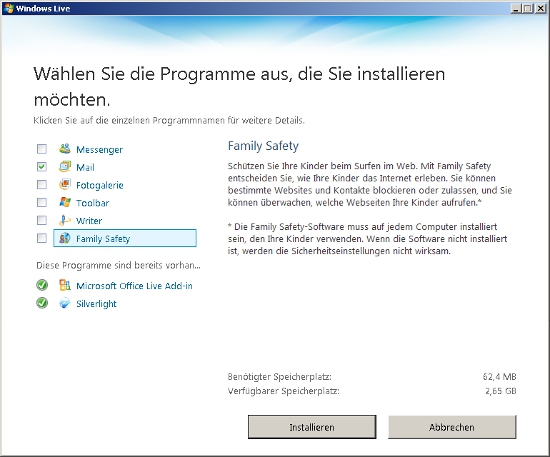Click the Silverlight link

[96, 304]
